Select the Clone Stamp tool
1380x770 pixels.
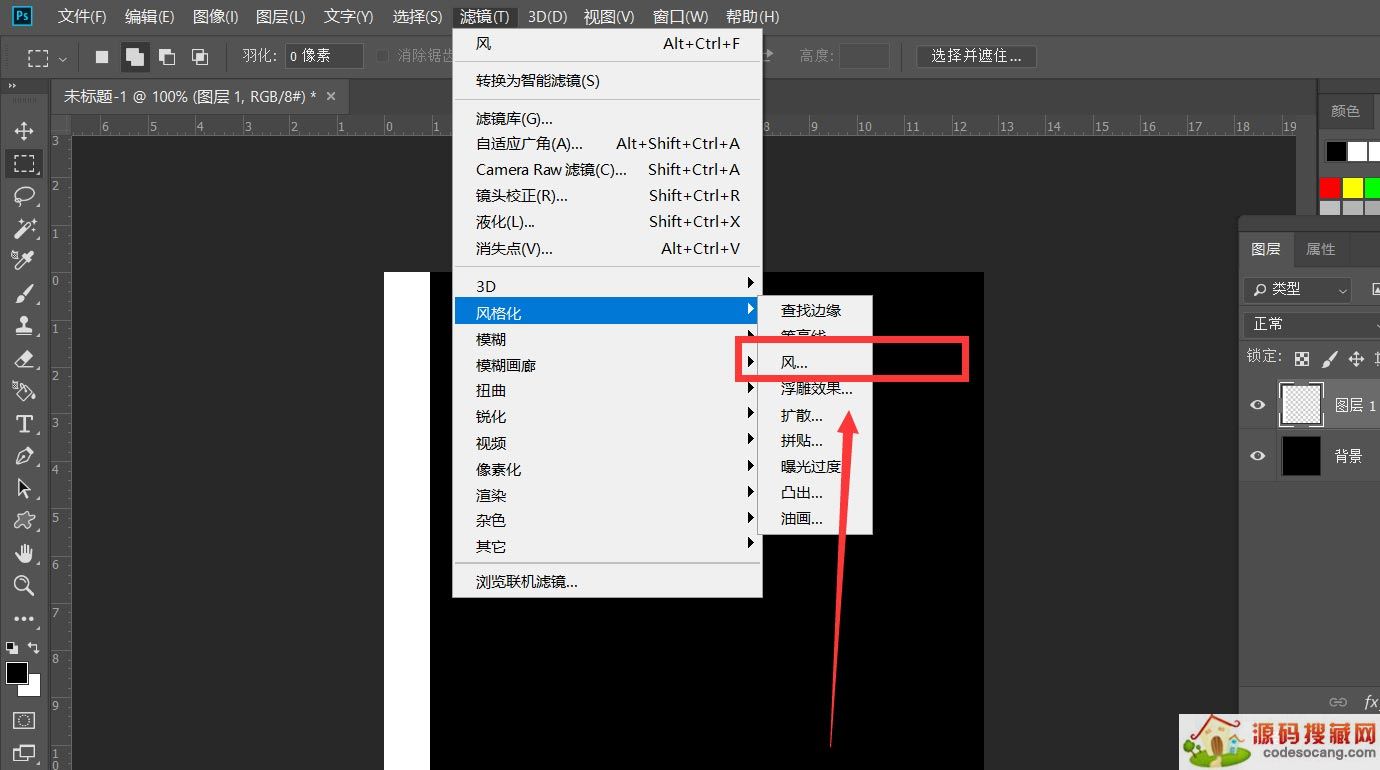tap(24, 326)
